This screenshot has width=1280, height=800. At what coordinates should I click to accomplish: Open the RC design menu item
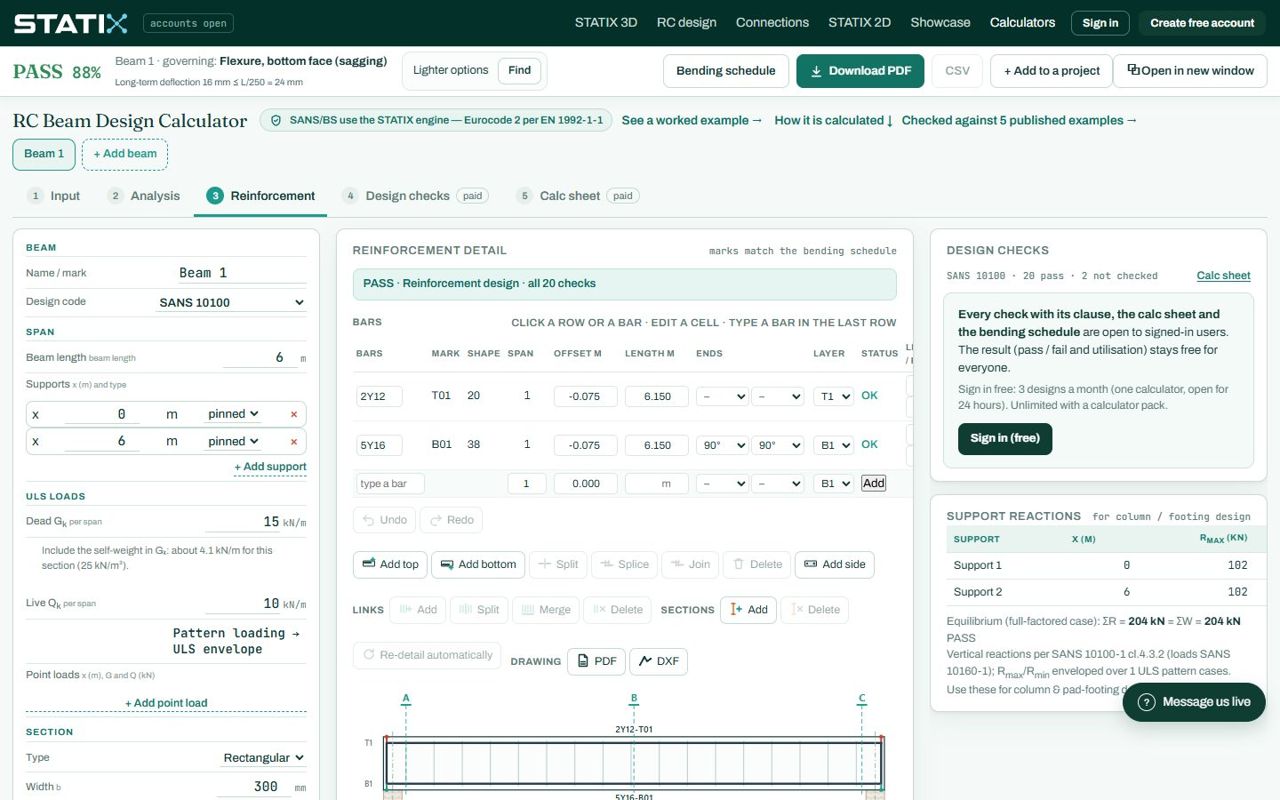(x=686, y=22)
